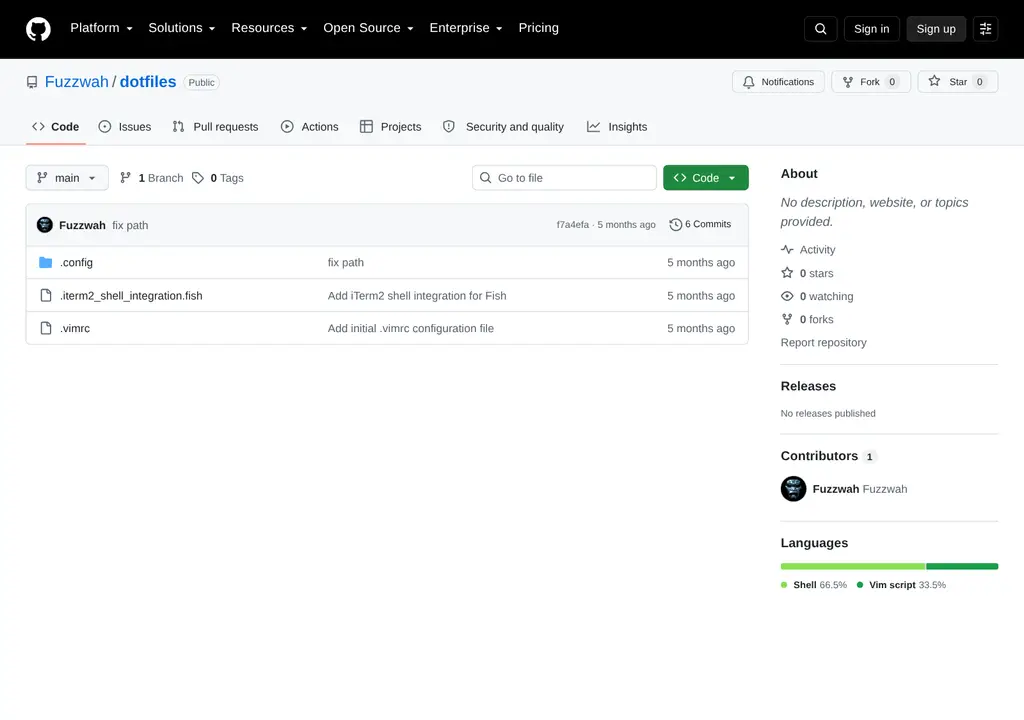Click the history clock icon by 6 Commits
The image size is (1024, 720).
pyautogui.click(x=675, y=225)
